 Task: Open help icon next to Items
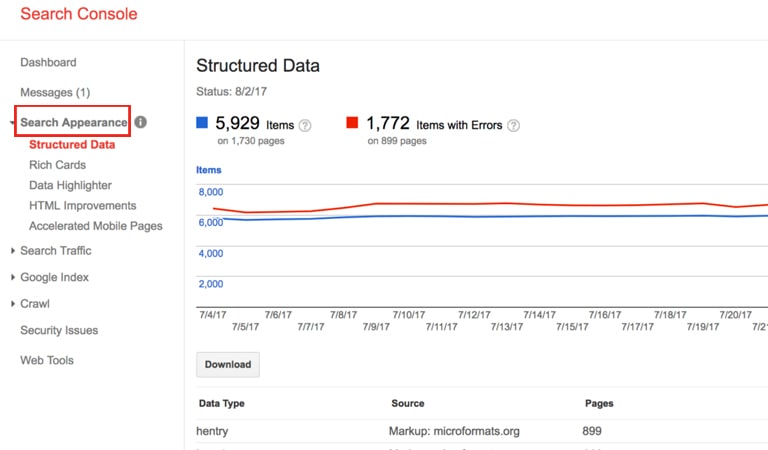point(305,126)
